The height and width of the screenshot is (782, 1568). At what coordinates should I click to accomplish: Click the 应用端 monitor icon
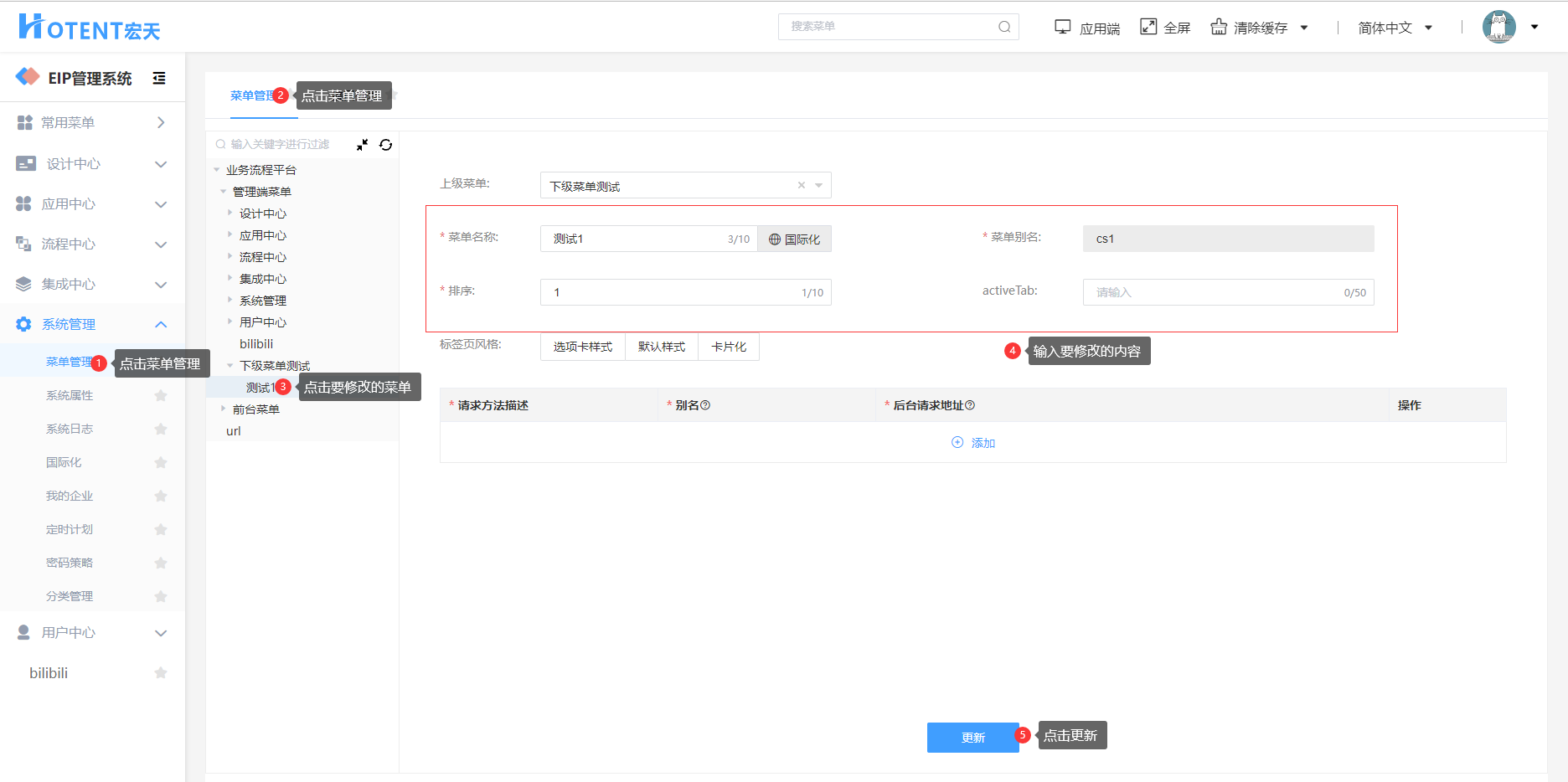click(1062, 27)
